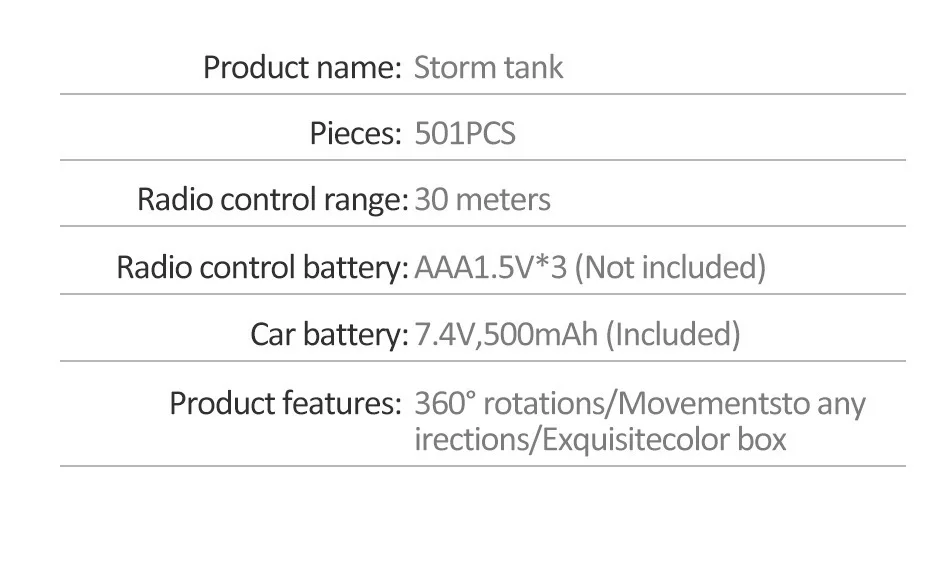
Task: Select the 'Exquisitecolor box' text
Action: pyautogui.click(x=664, y=441)
